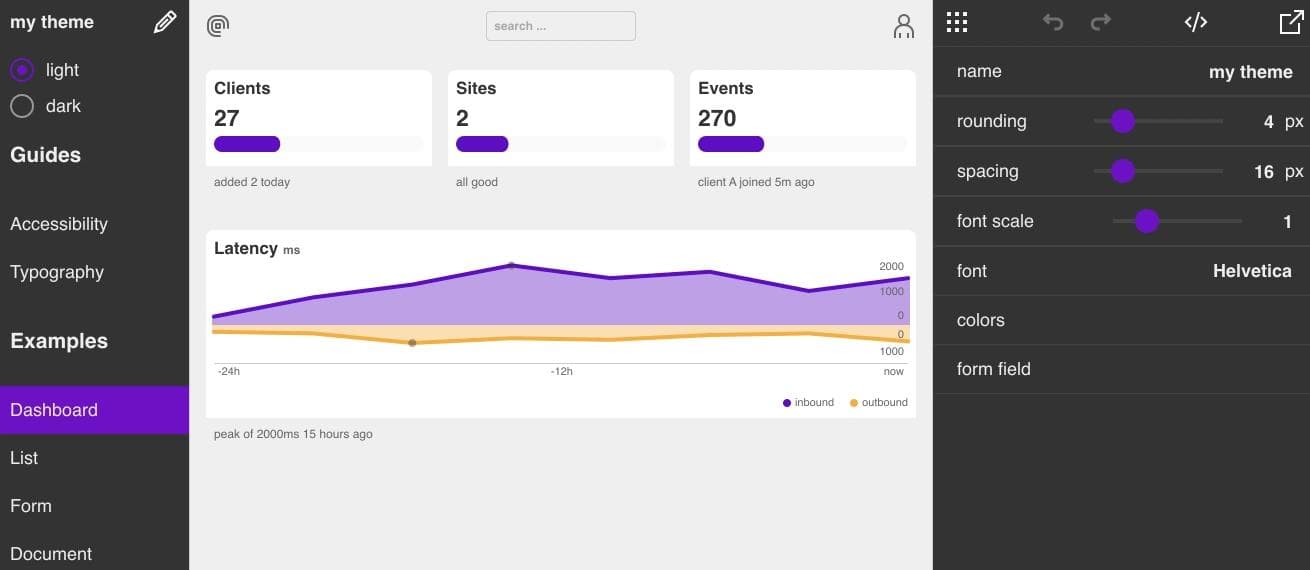Click the undo arrow icon
The height and width of the screenshot is (570, 1310).
[x=1052, y=23]
